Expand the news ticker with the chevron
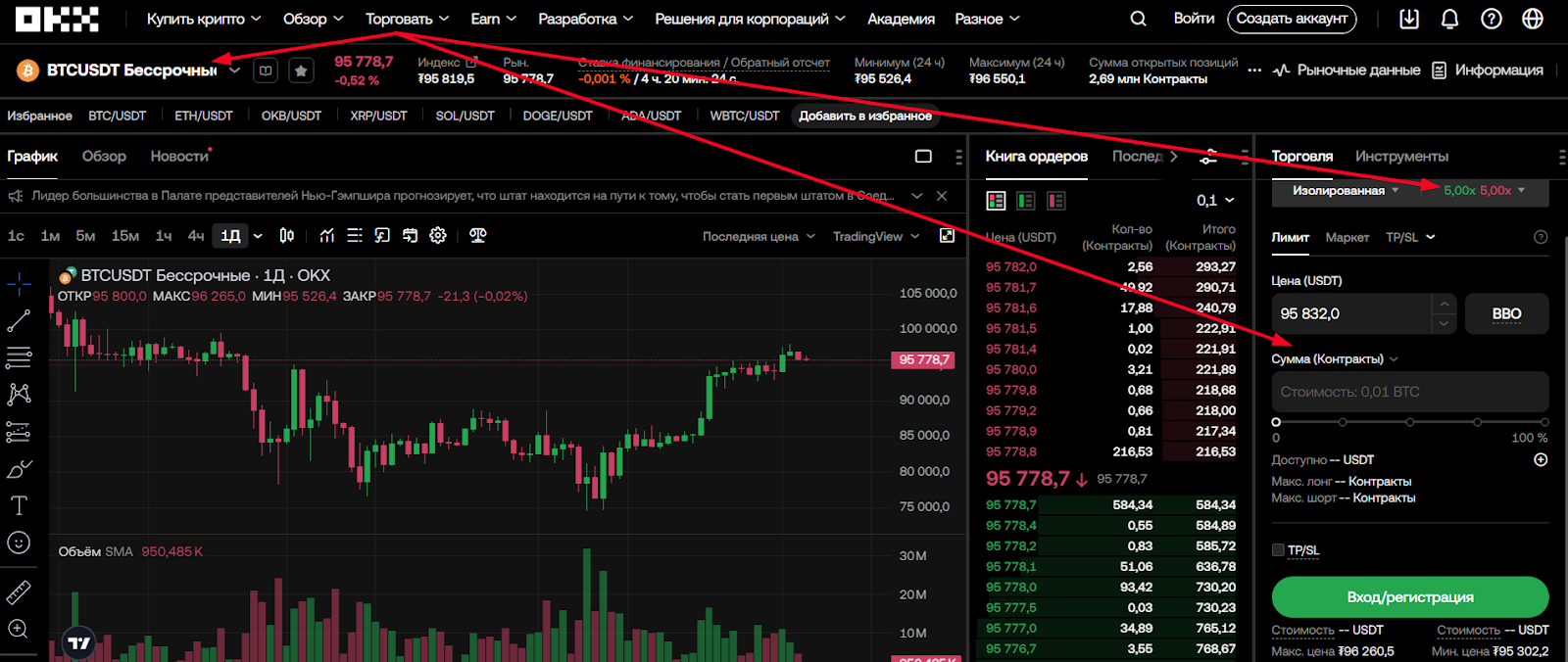The image size is (1568, 662). tap(916, 196)
